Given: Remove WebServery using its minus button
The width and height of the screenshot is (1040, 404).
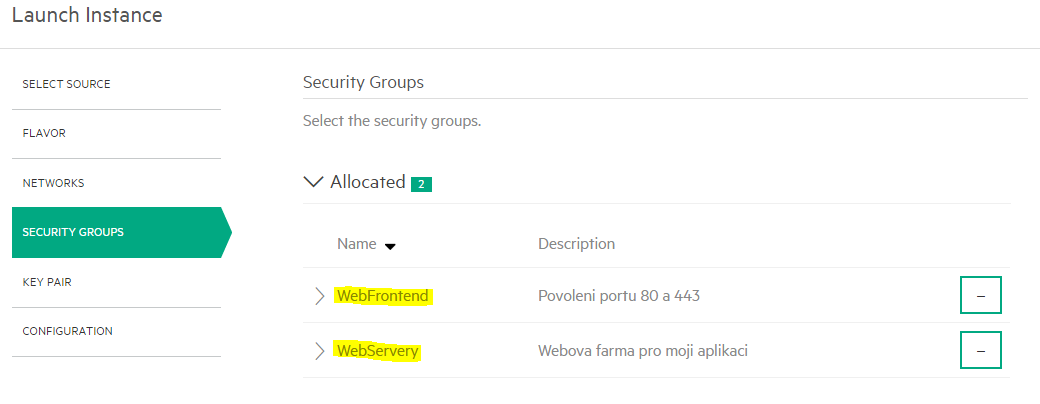Looking at the screenshot, I should point(980,350).
